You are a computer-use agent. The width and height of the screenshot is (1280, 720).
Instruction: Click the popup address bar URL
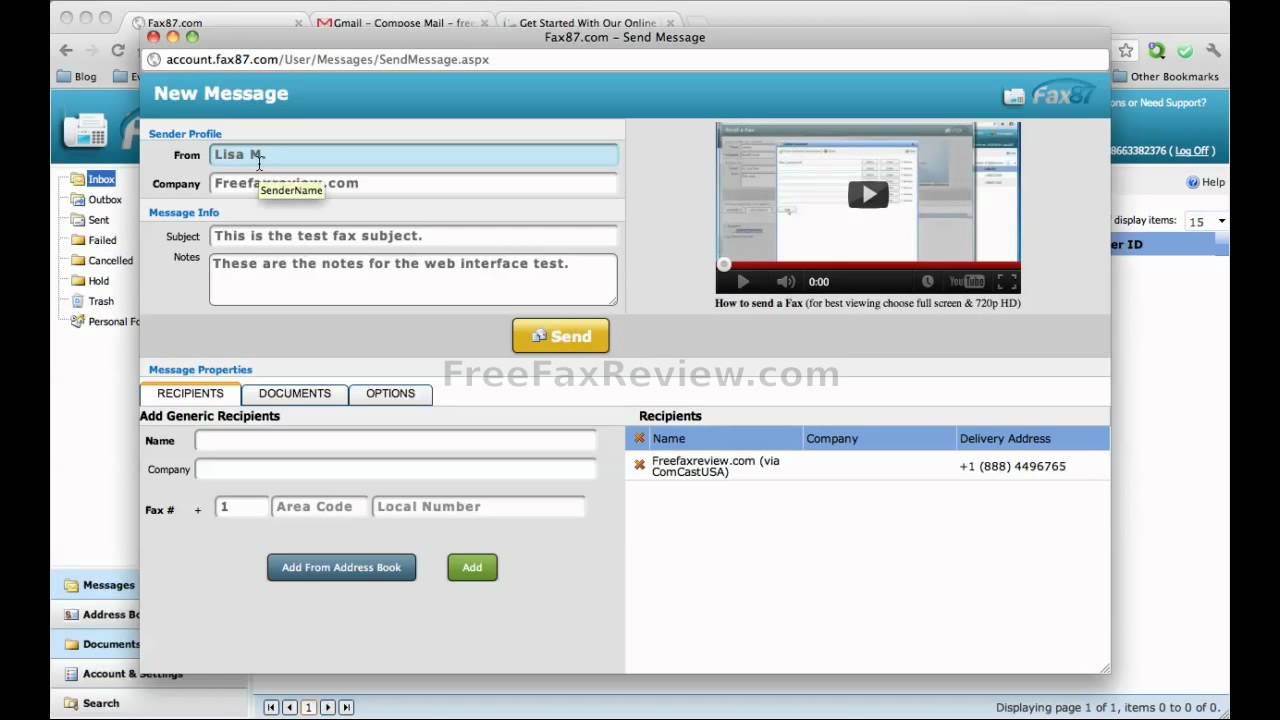tap(327, 59)
